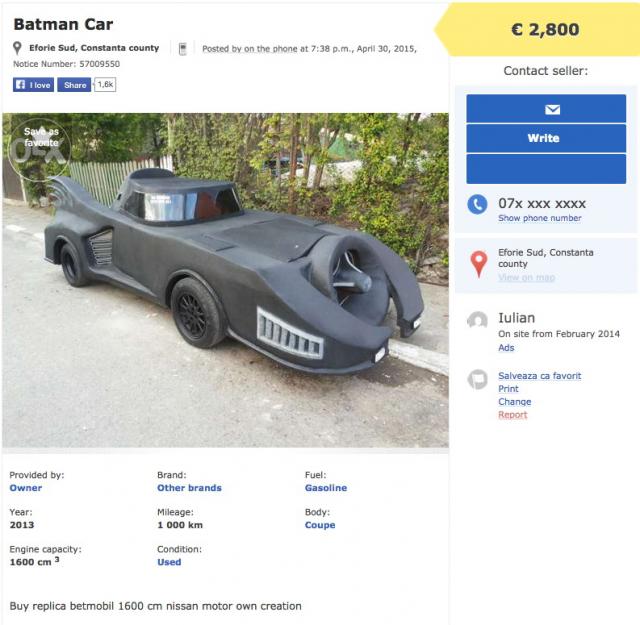Click the blue phone icon
The height and width of the screenshot is (625, 640).
(477, 205)
